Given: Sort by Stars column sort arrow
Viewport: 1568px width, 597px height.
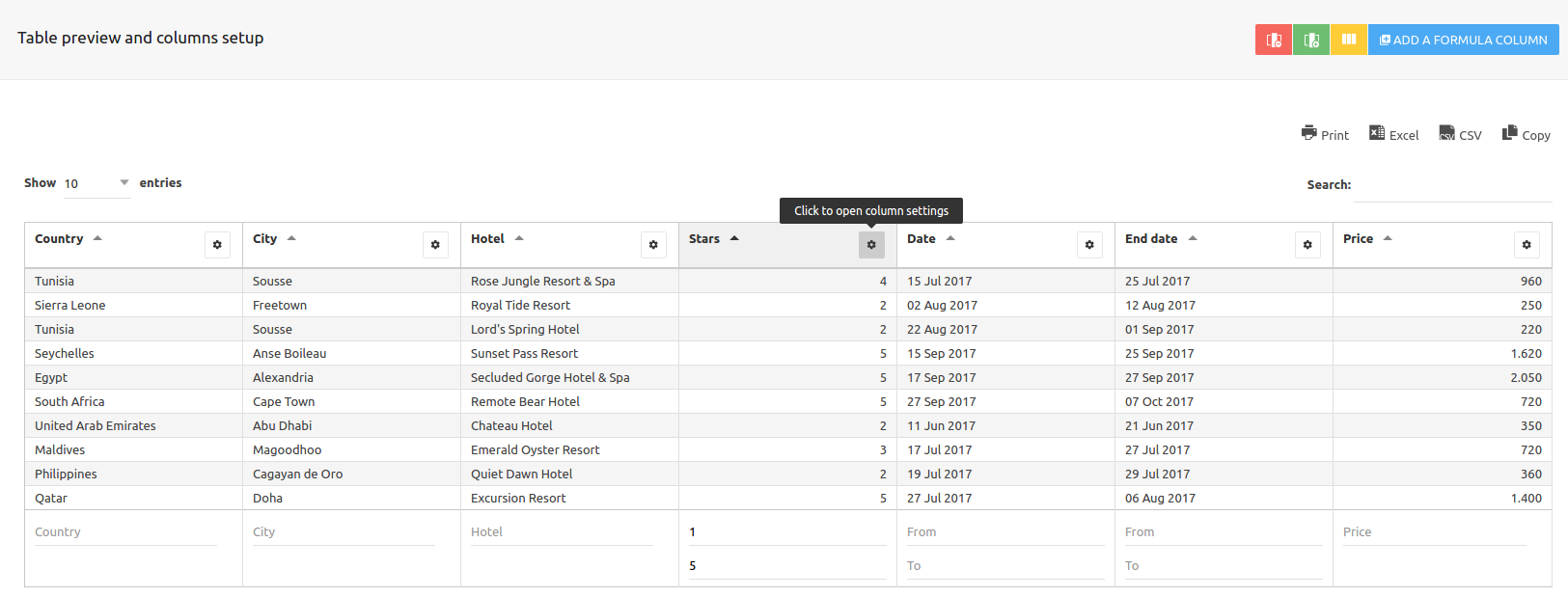Looking at the screenshot, I should (734, 238).
